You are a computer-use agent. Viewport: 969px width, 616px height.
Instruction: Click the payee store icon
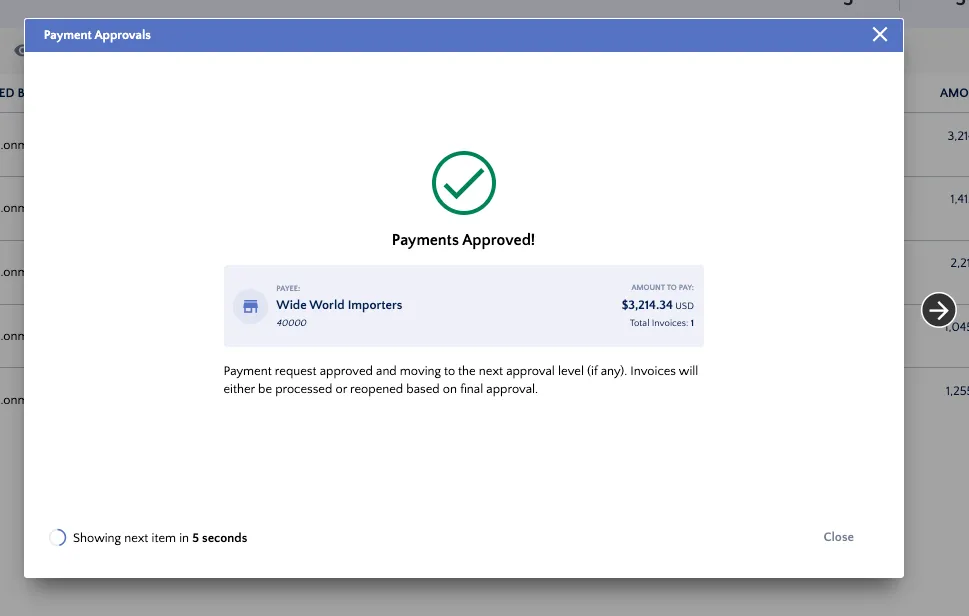point(250,306)
